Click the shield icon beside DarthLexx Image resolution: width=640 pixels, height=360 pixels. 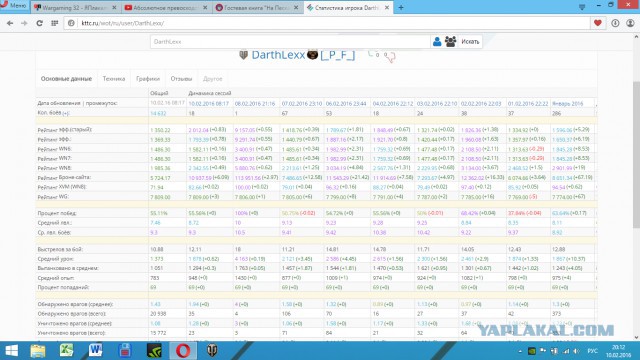(243, 55)
